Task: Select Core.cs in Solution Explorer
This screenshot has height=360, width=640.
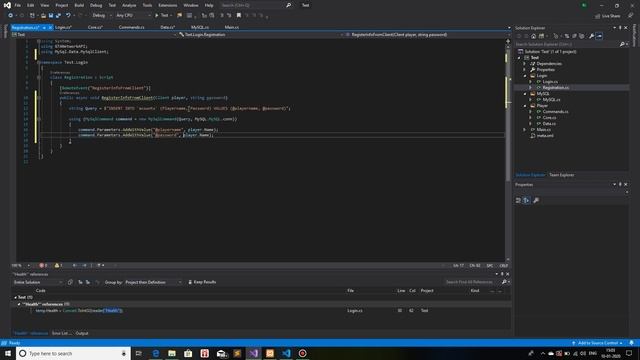Action: (549, 118)
